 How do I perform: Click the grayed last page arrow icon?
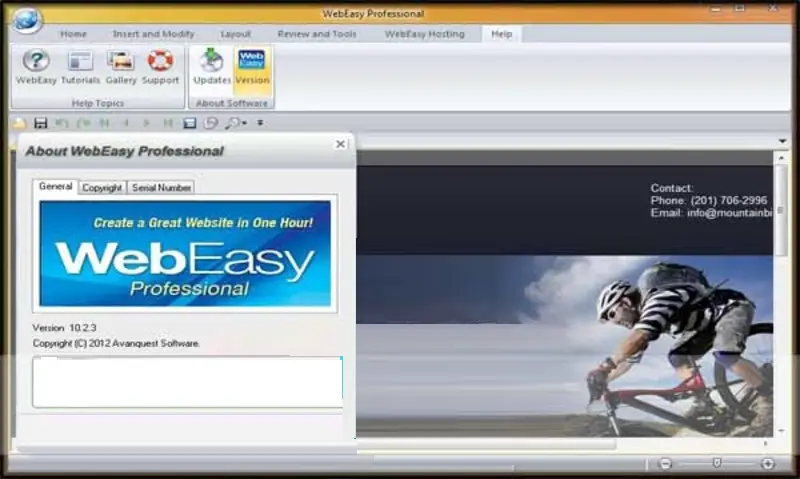coord(168,123)
